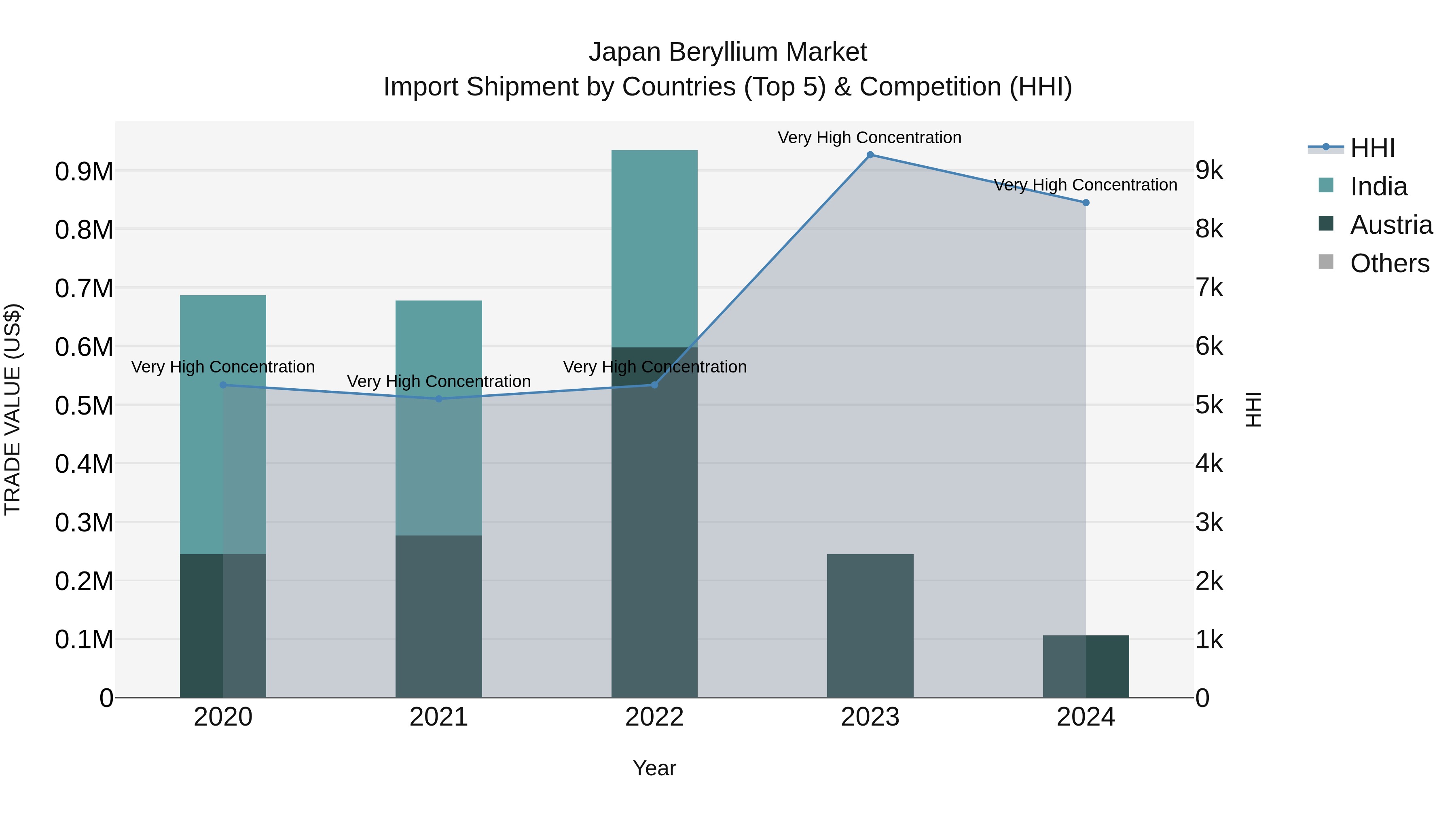The width and height of the screenshot is (1456, 819).
Task: Click the rotated HHI right axis title
Action: coord(1254,409)
